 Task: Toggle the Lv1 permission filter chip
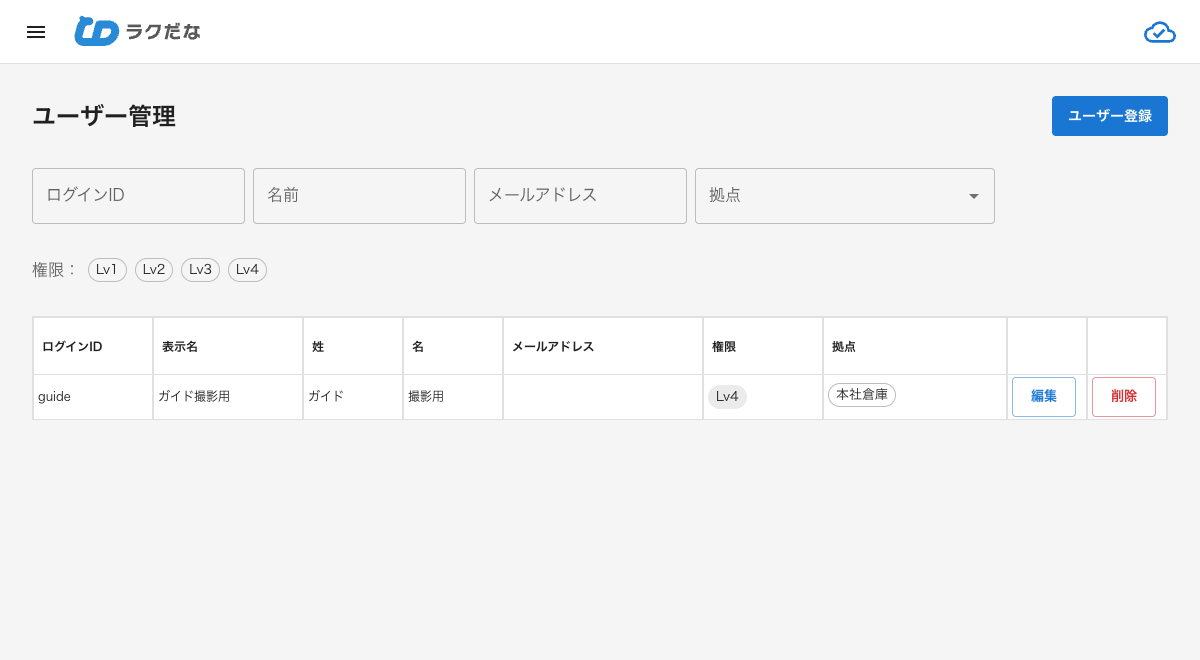[107, 270]
